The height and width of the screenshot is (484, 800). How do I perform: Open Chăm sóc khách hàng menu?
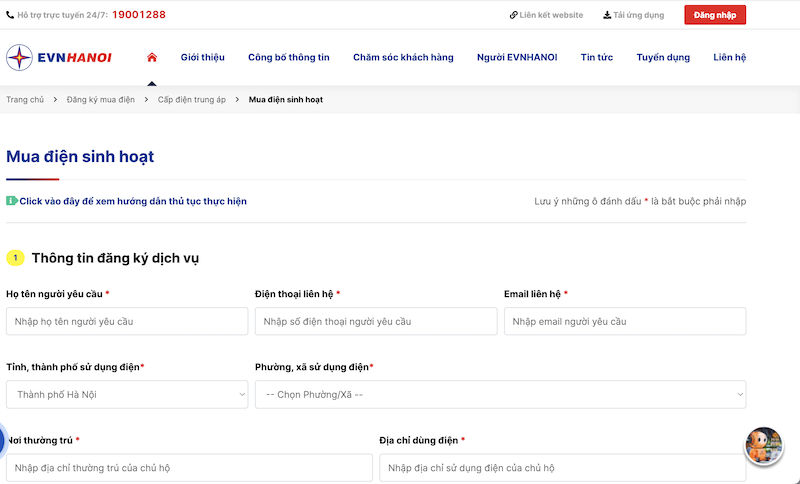(x=403, y=57)
